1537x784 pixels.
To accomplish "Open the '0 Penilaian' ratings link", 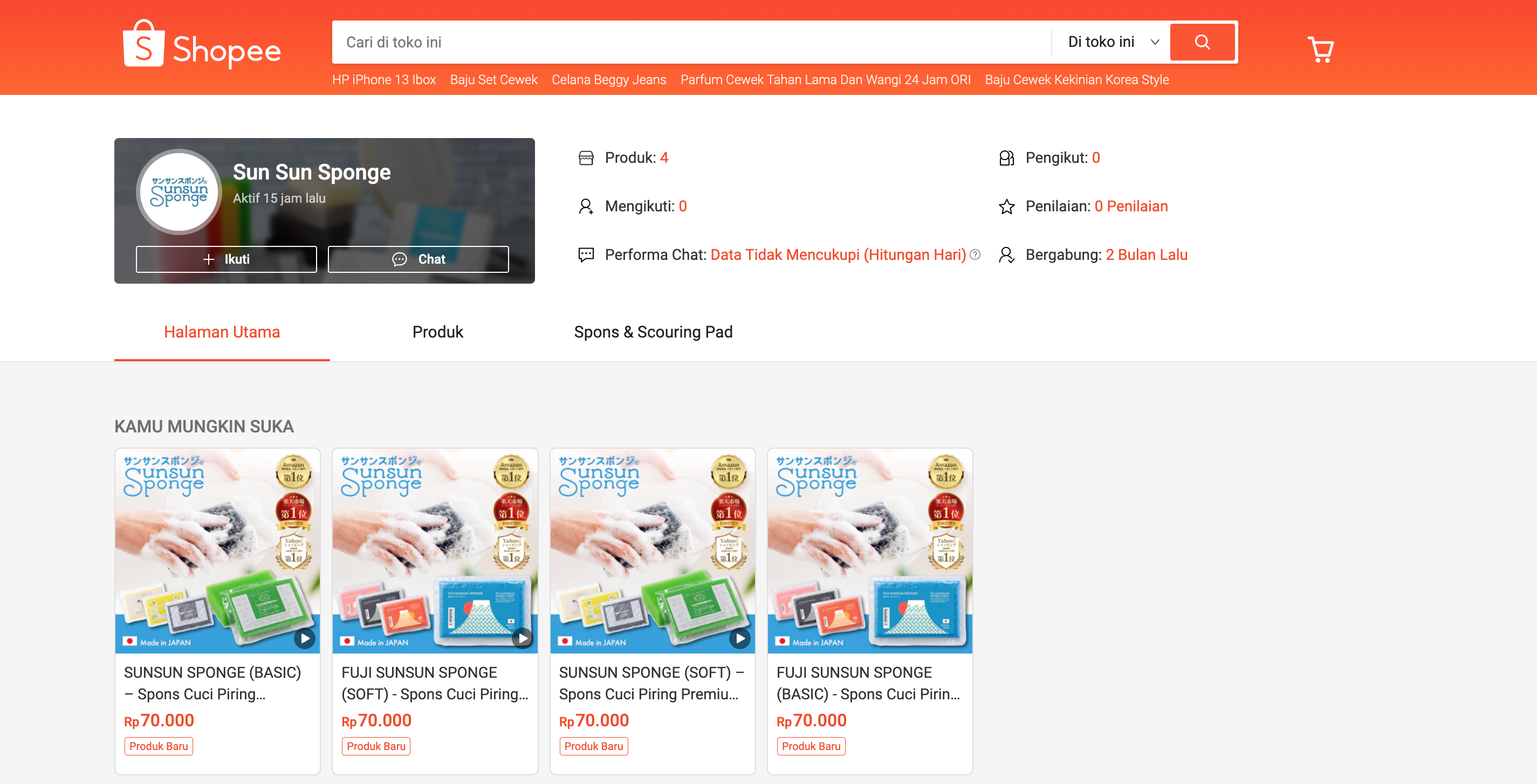I will [x=1131, y=206].
